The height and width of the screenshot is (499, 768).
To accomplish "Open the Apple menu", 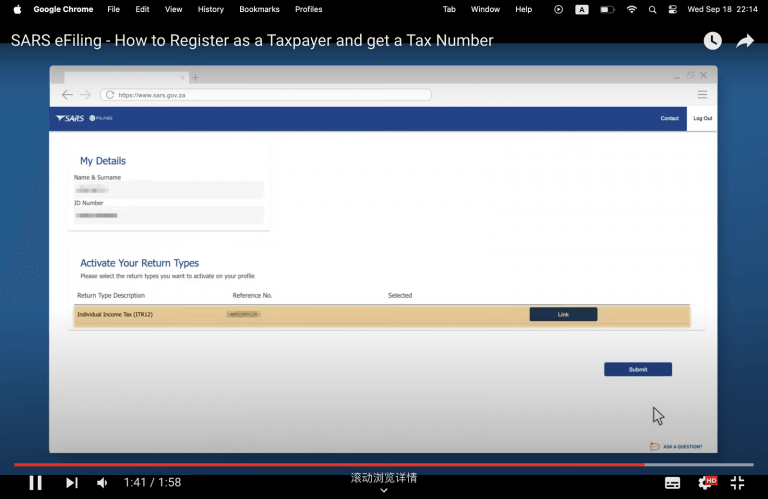I will coord(17,9).
